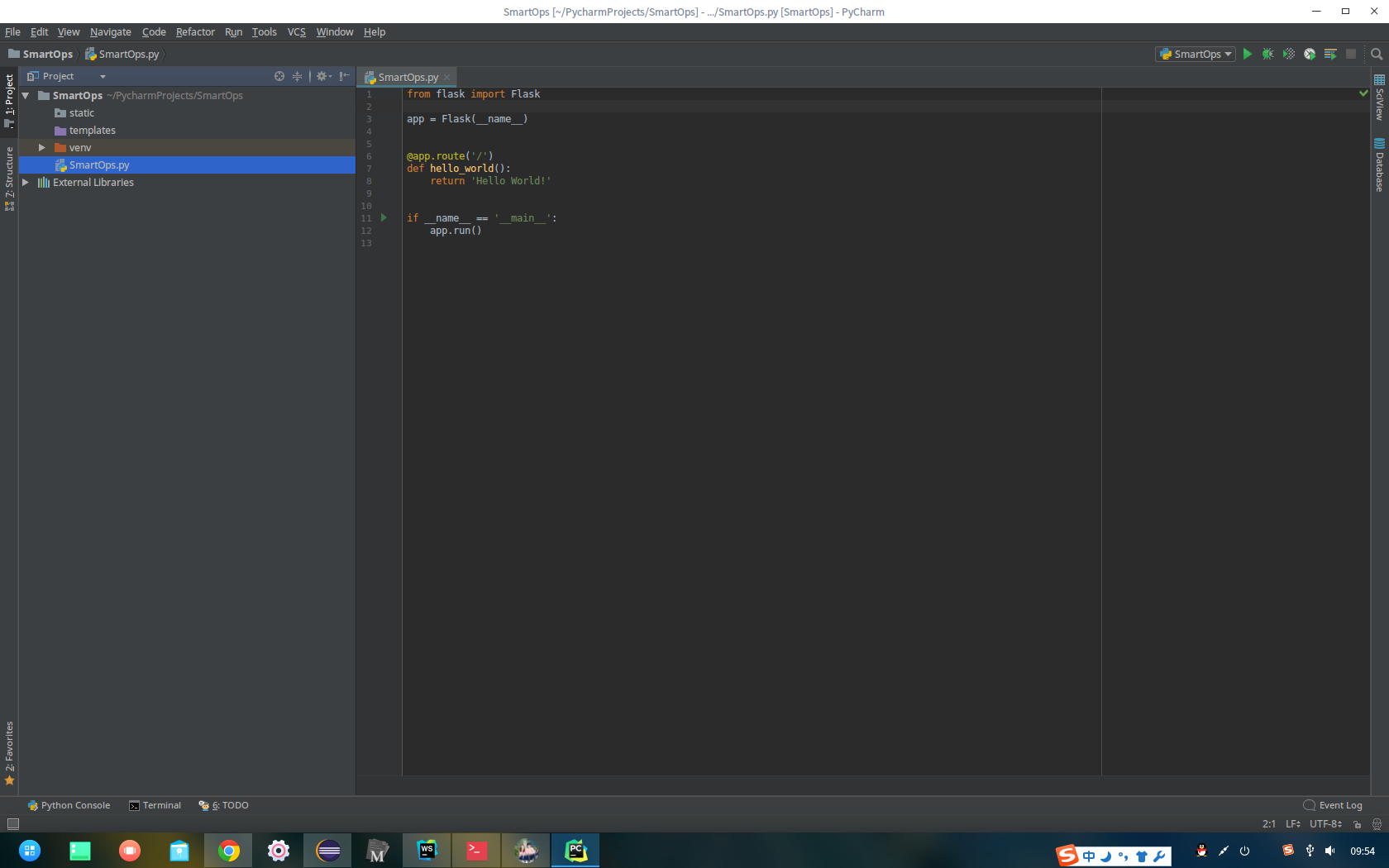Image resolution: width=1389 pixels, height=868 pixels.
Task: Open the Python Console tool window
Action: point(69,805)
